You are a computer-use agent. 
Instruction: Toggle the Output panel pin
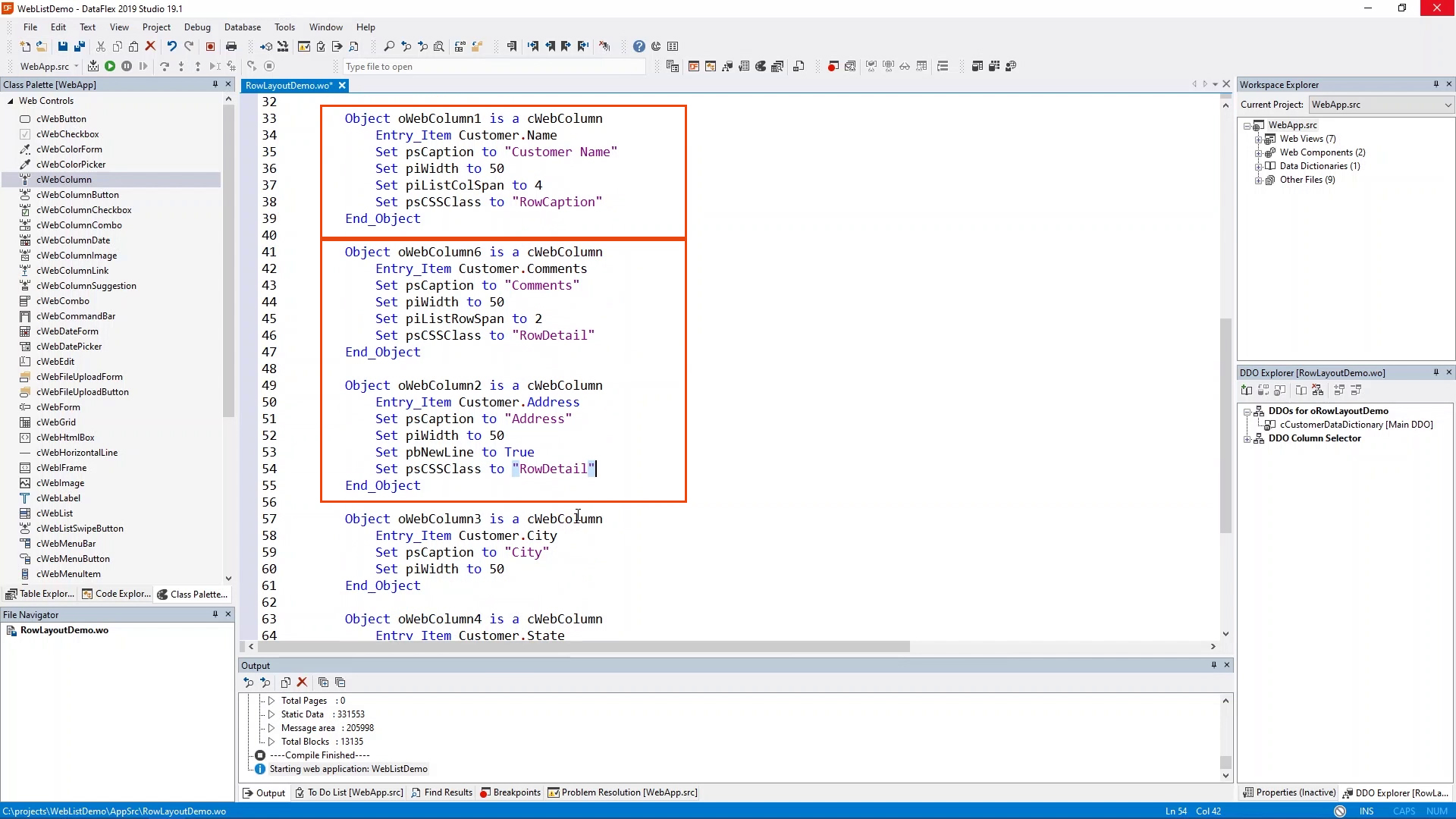point(1213,665)
